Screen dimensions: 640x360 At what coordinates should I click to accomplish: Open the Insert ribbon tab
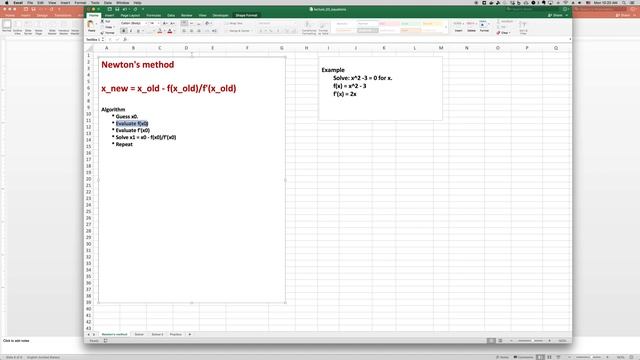(x=109, y=16)
